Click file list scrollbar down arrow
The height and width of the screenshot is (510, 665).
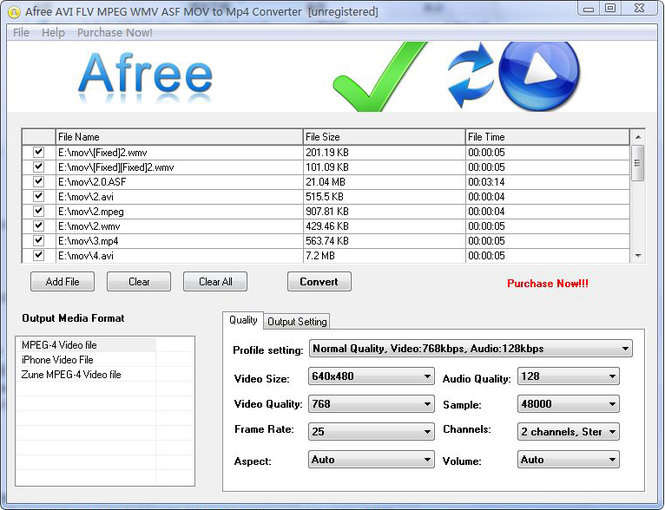pos(637,255)
